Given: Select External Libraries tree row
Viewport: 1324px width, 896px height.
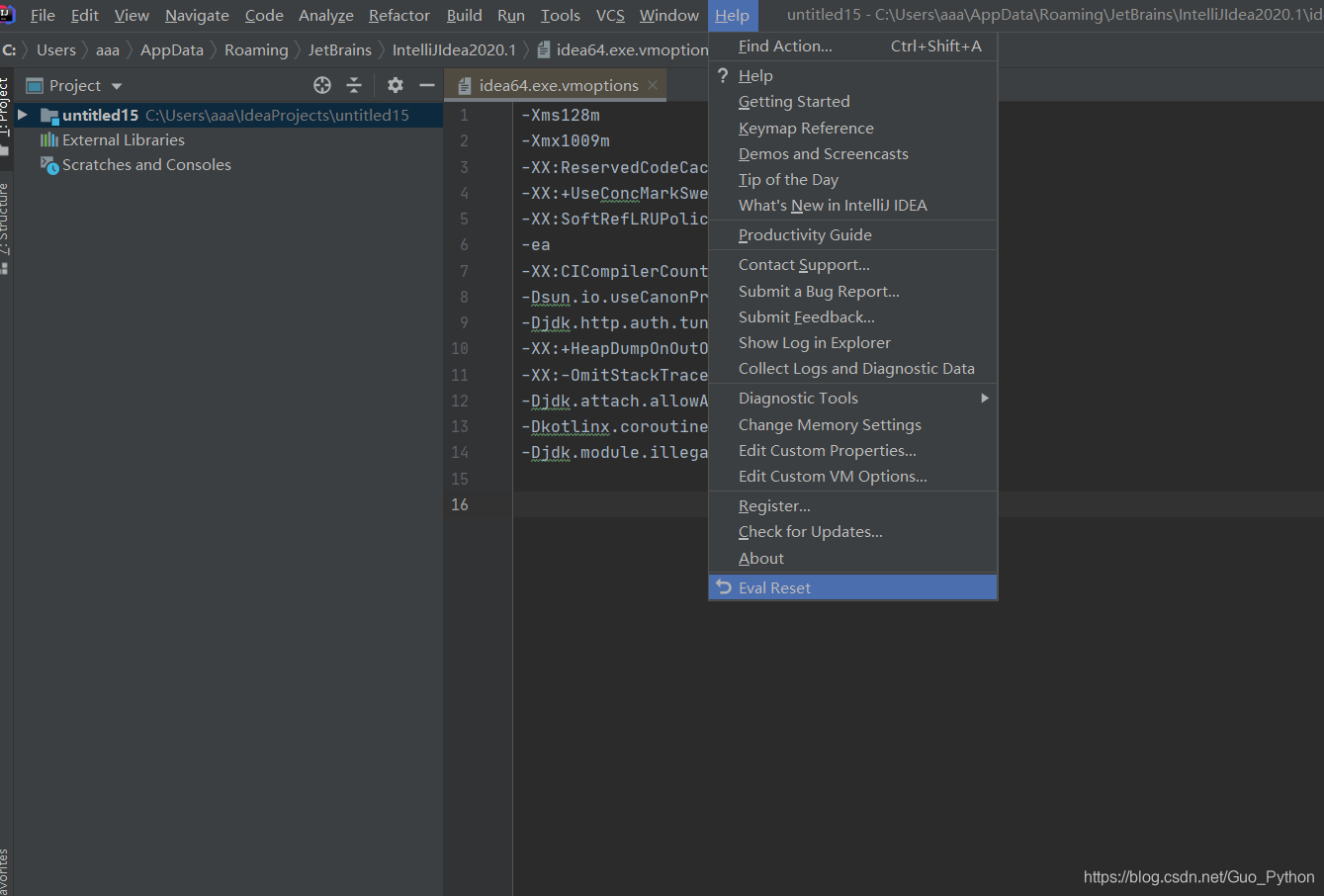Looking at the screenshot, I should tap(228, 140).
